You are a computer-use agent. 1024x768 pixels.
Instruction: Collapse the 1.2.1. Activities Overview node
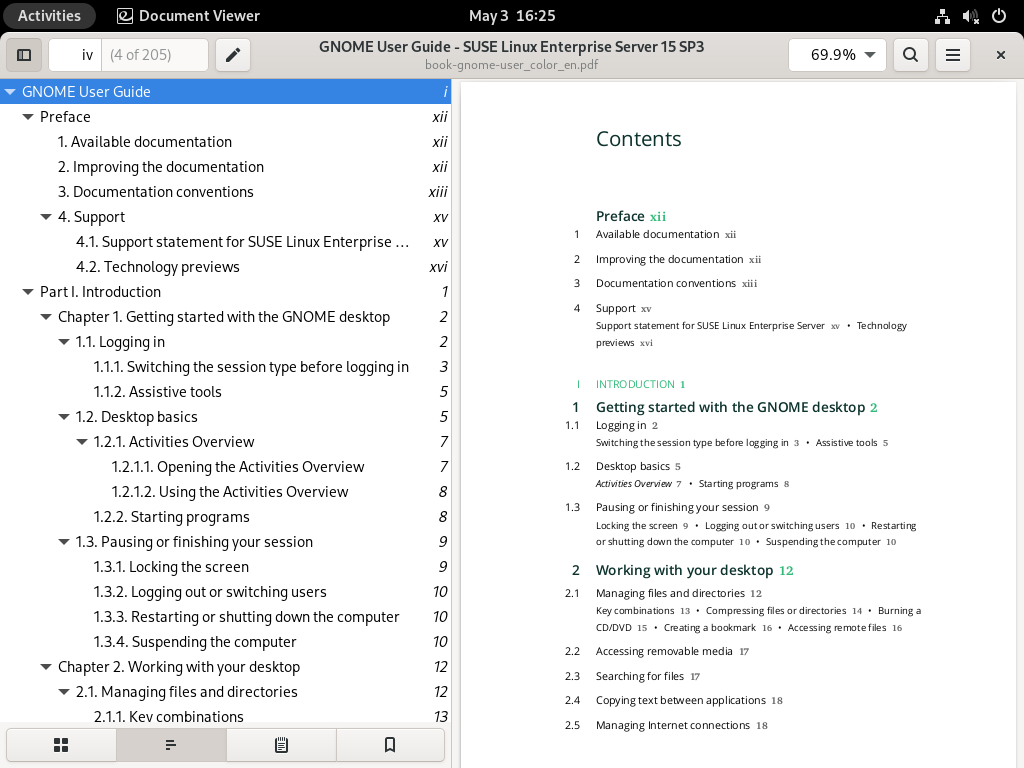click(x=82, y=442)
